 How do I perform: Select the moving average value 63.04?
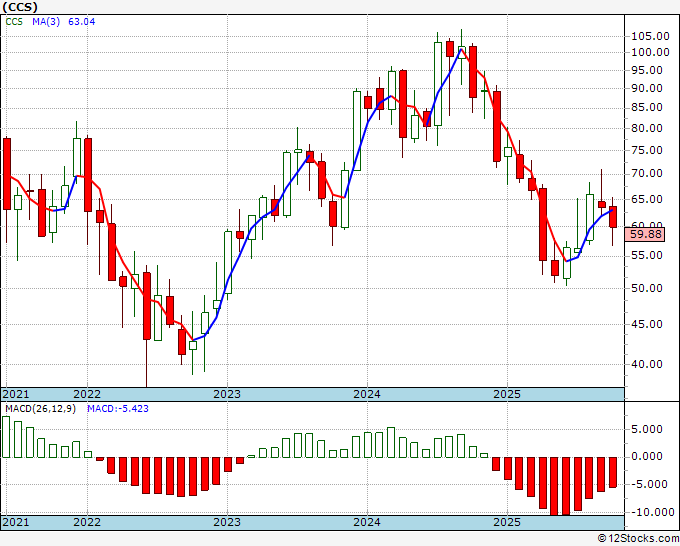82,22
